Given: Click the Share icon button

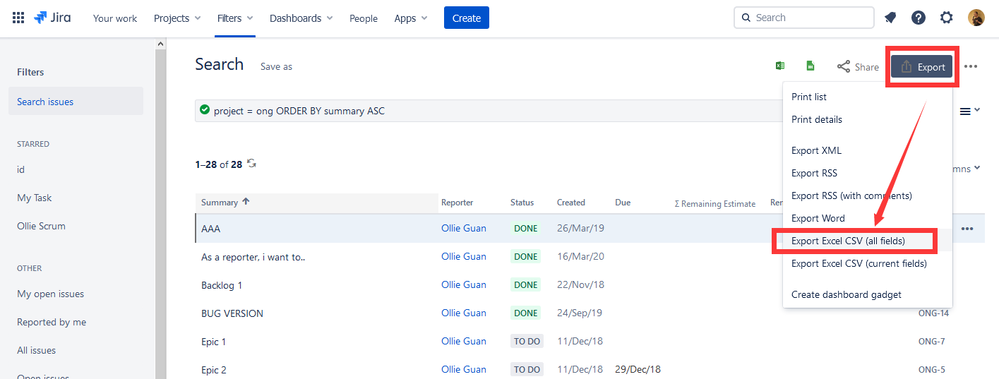Looking at the screenshot, I should [x=858, y=66].
